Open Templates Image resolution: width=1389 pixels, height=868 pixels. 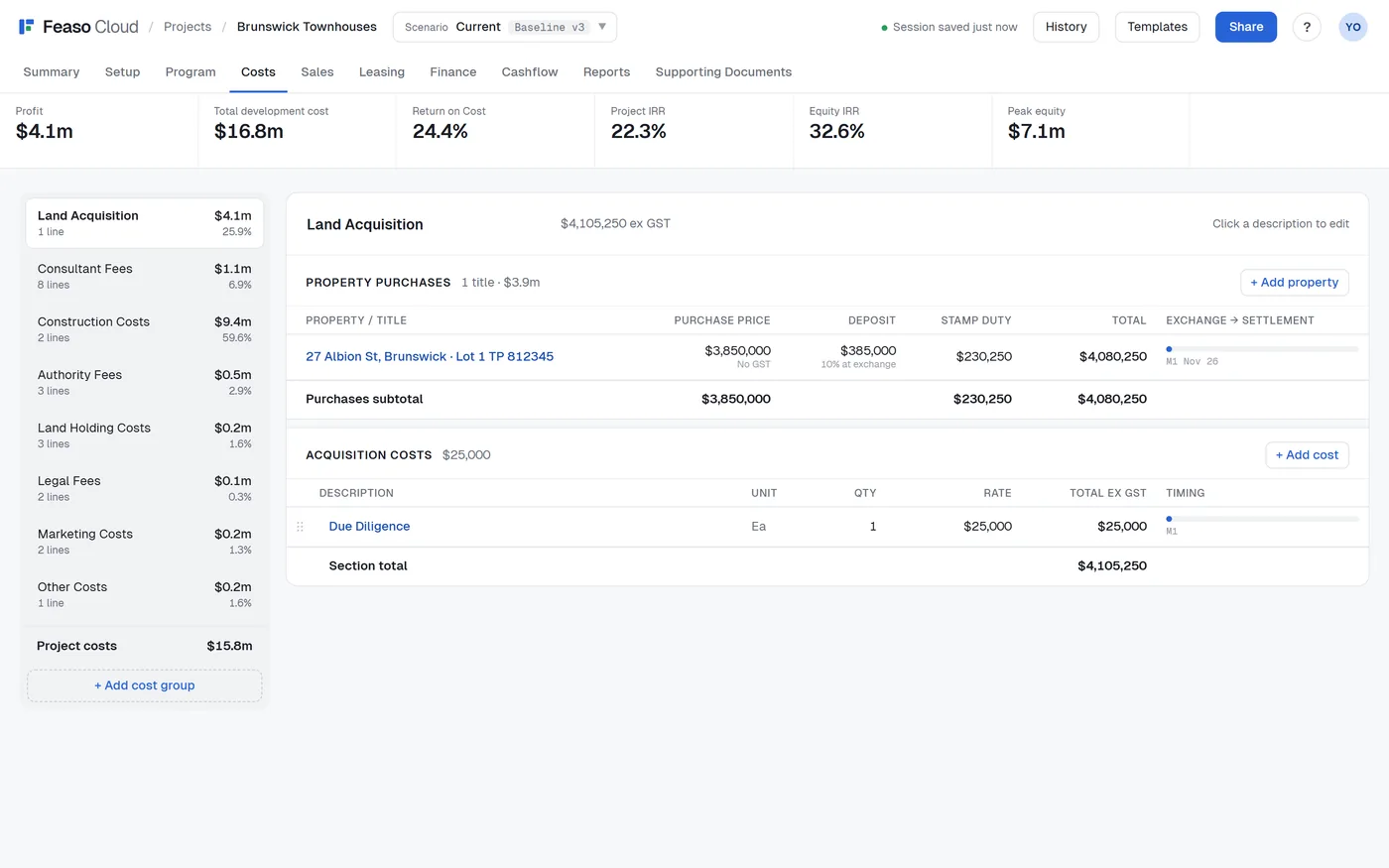point(1157,27)
